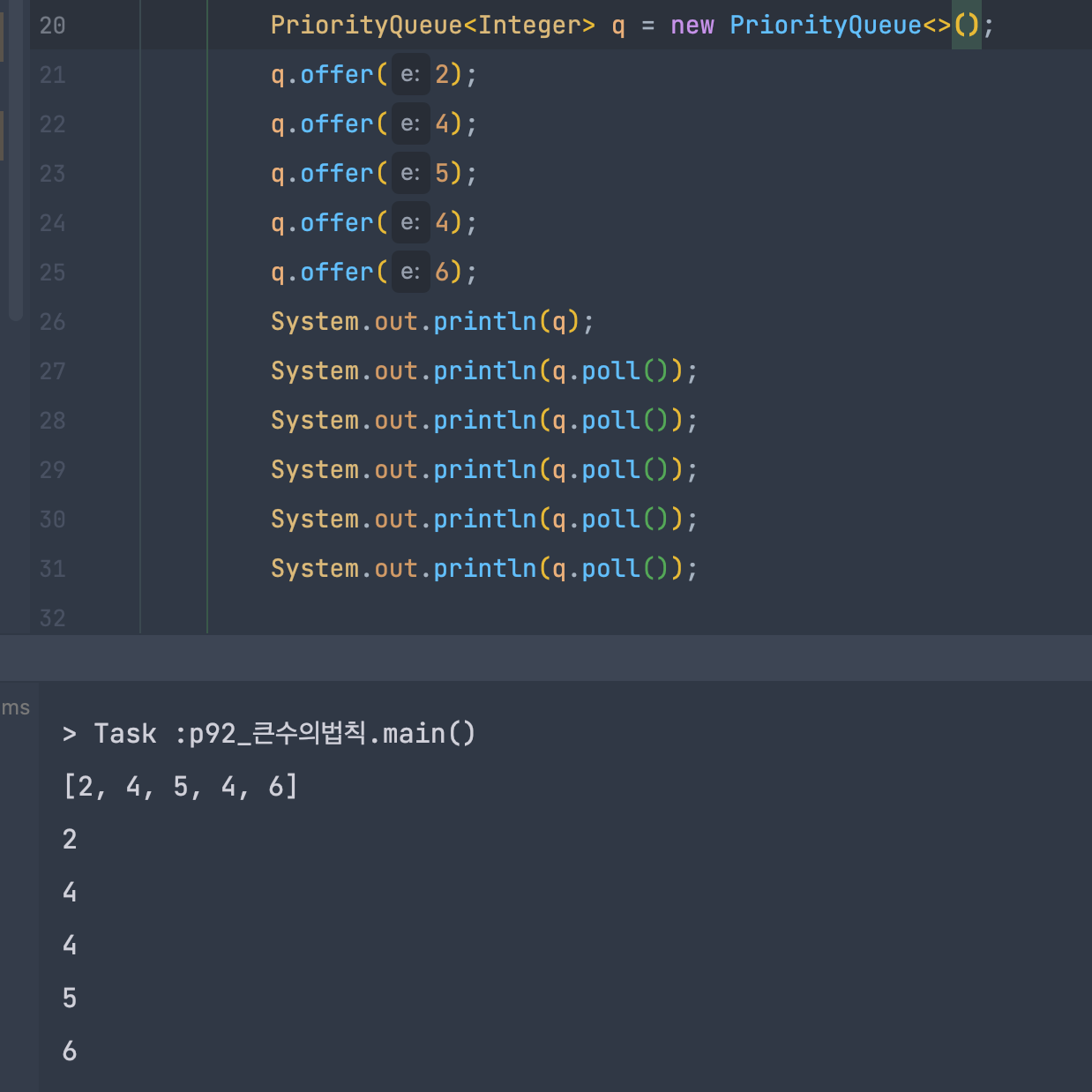Click the 'new' keyword on line 20
This screenshot has width=1092, height=1092.
pos(692,26)
